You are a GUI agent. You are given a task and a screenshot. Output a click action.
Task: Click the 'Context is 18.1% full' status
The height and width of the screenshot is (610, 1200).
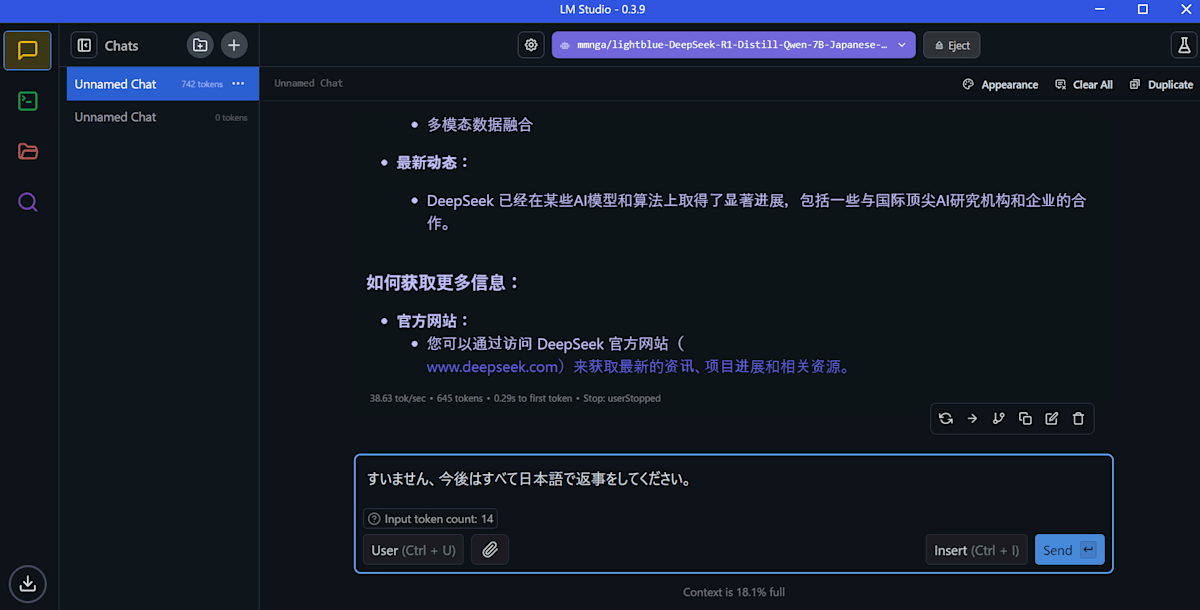tap(734, 592)
